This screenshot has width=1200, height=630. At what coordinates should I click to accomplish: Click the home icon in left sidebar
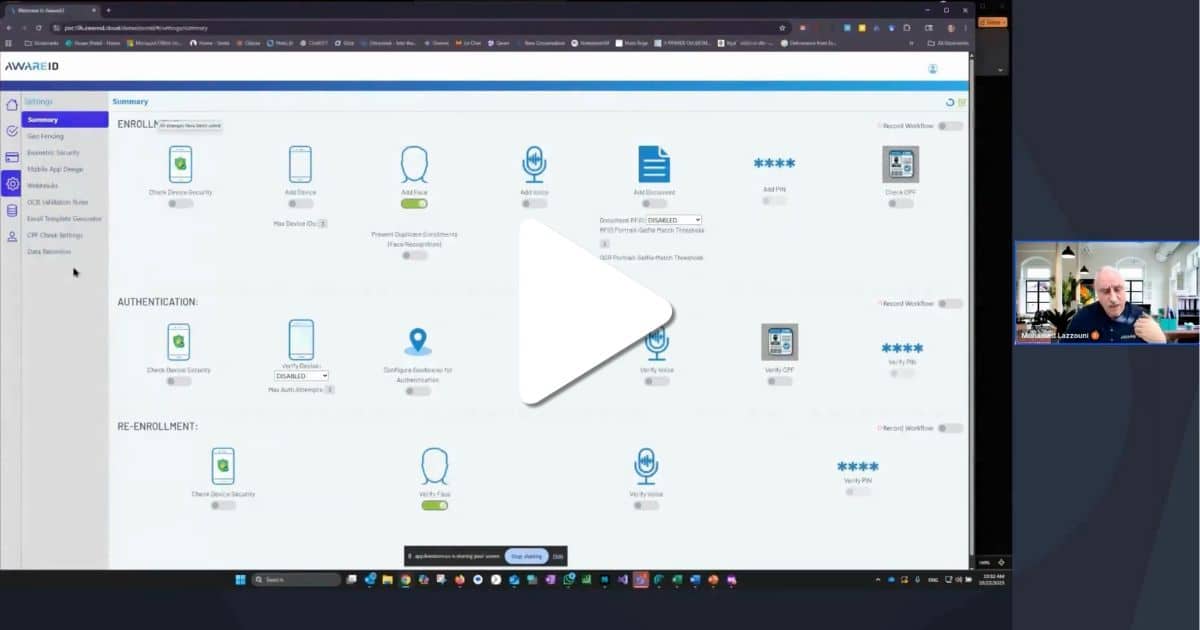pos(11,105)
